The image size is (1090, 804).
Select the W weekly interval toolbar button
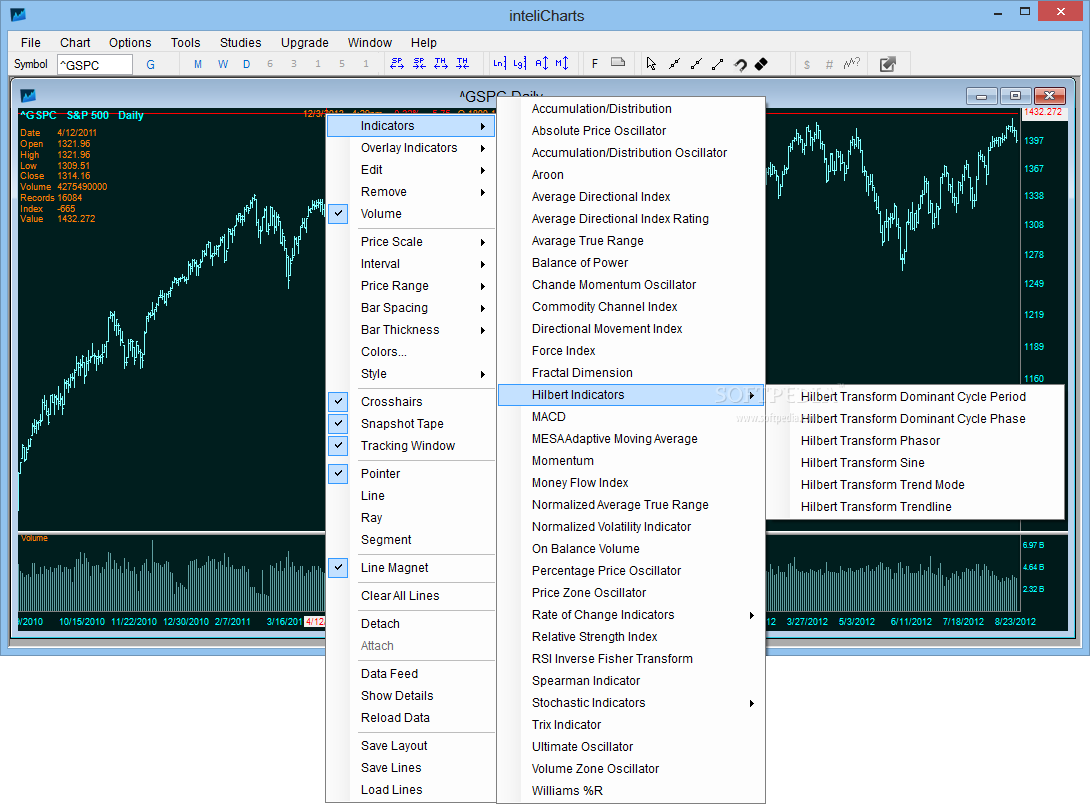point(222,64)
